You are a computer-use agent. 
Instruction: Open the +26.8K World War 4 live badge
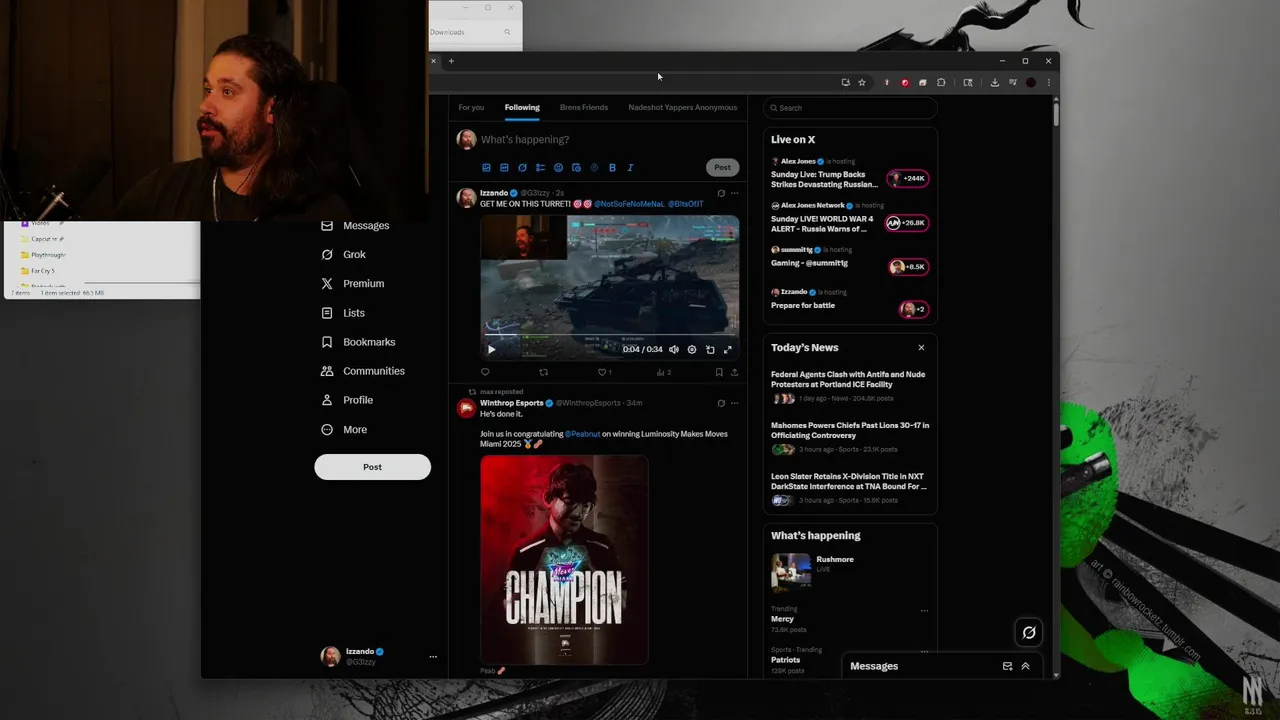(x=908, y=223)
